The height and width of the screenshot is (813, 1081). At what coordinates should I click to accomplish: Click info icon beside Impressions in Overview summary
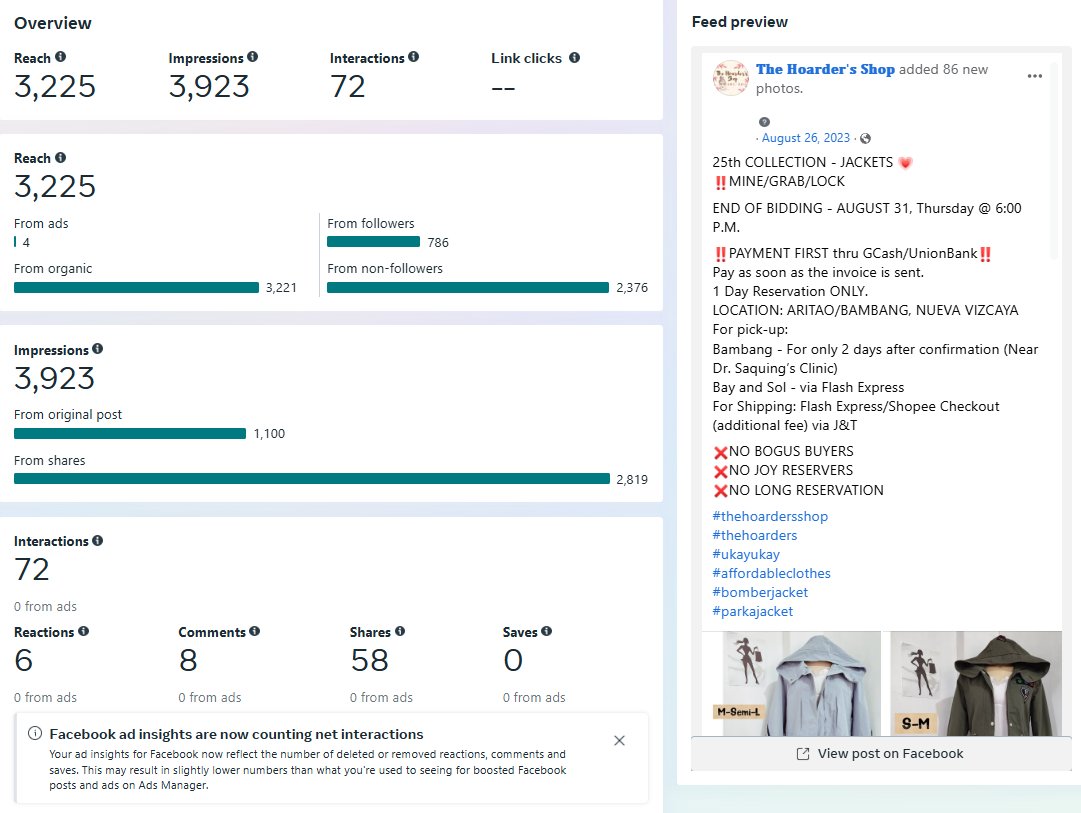click(252, 58)
